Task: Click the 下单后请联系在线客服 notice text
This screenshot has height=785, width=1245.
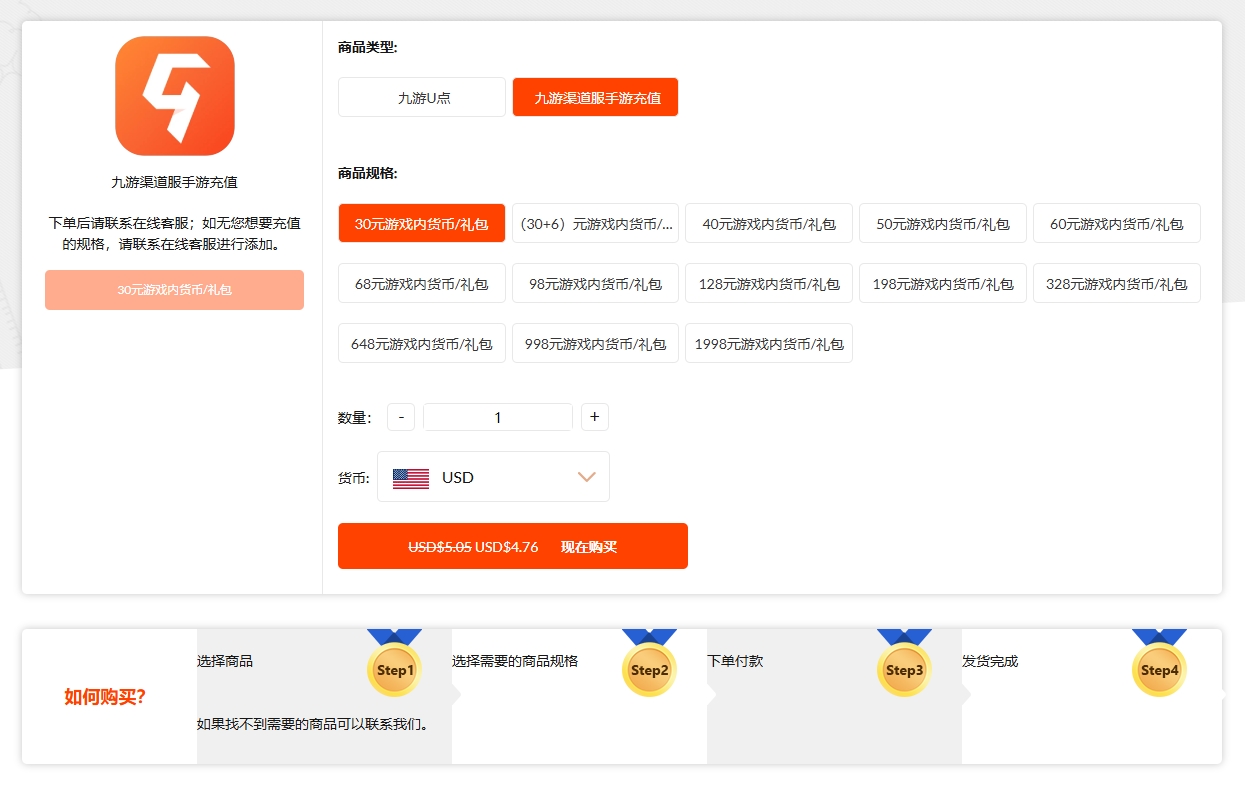Action: pyautogui.click(x=174, y=233)
